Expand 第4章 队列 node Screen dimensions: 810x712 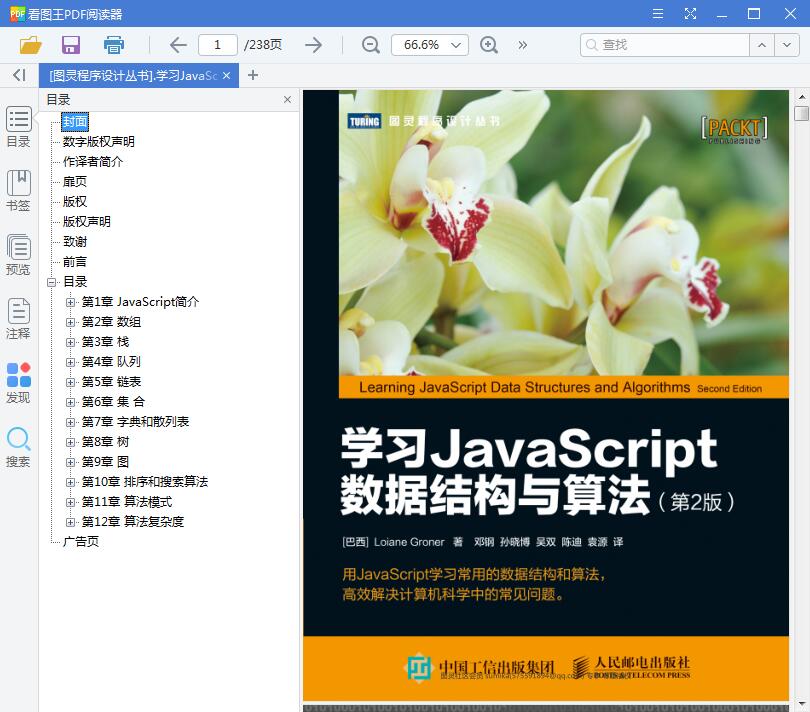point(70,362)
